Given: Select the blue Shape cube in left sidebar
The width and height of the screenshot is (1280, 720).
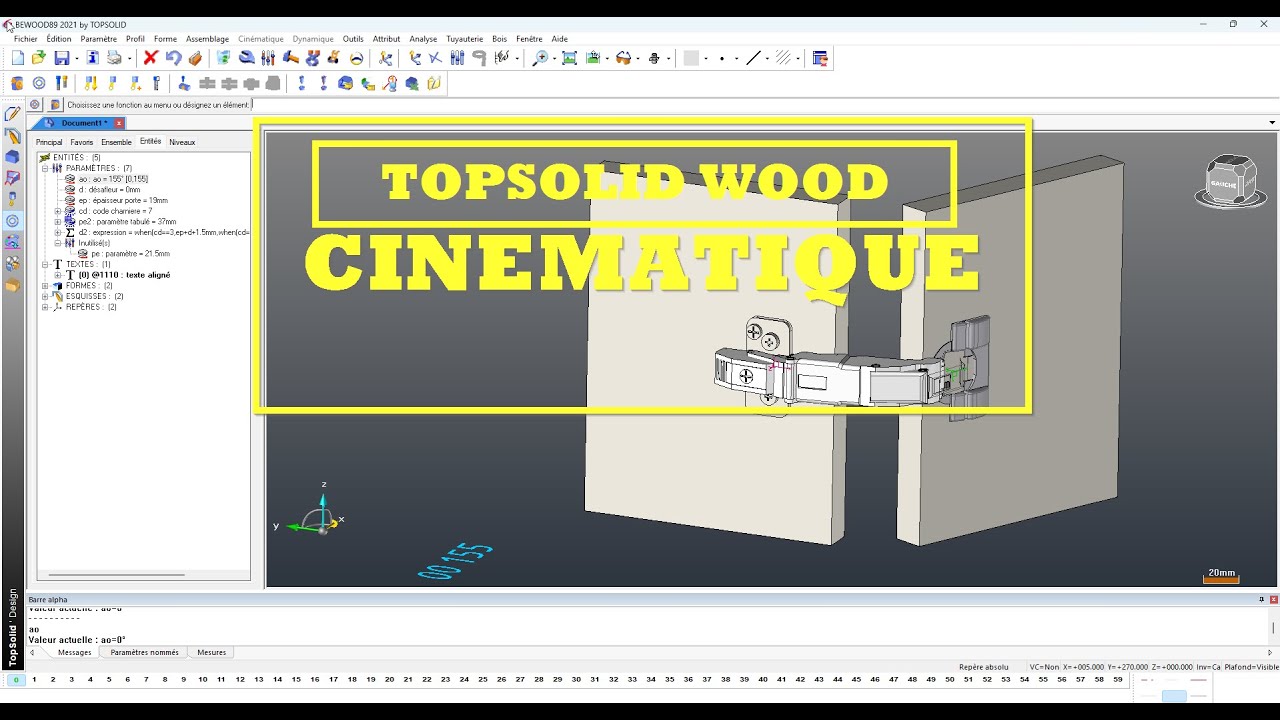Looking at the screenshot, I should (x=12, y=157).
